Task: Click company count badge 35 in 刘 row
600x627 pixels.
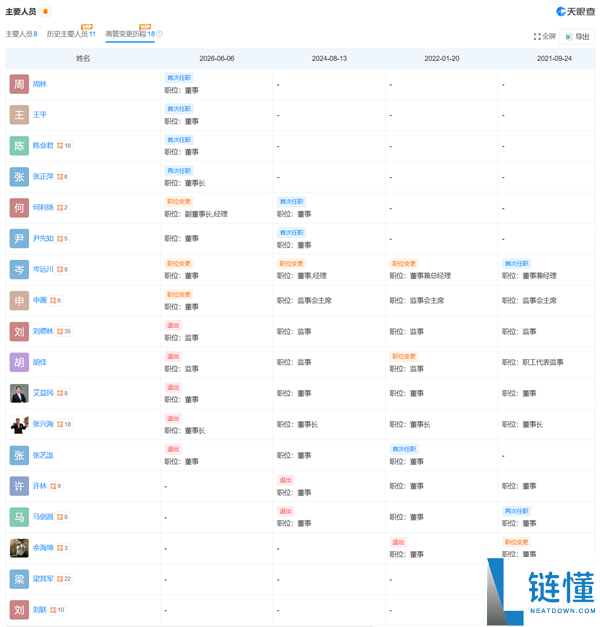Action: (64, 331)
